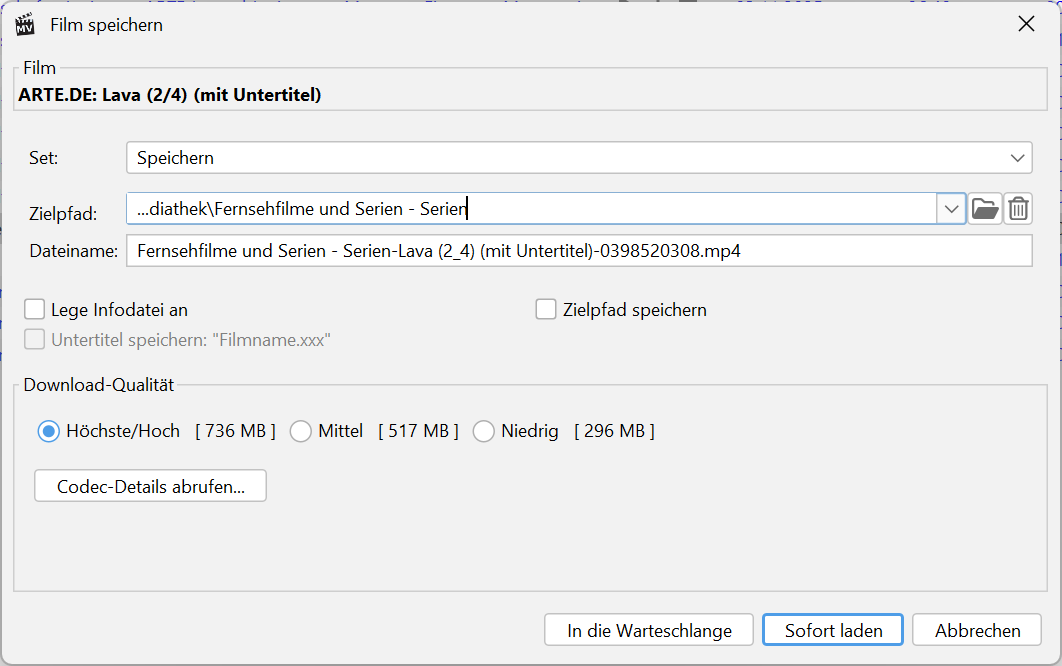The width and height of the screenshot is (1062, 666).
Task: Click the Dateiname text field
Action: [x=578, y=251]
